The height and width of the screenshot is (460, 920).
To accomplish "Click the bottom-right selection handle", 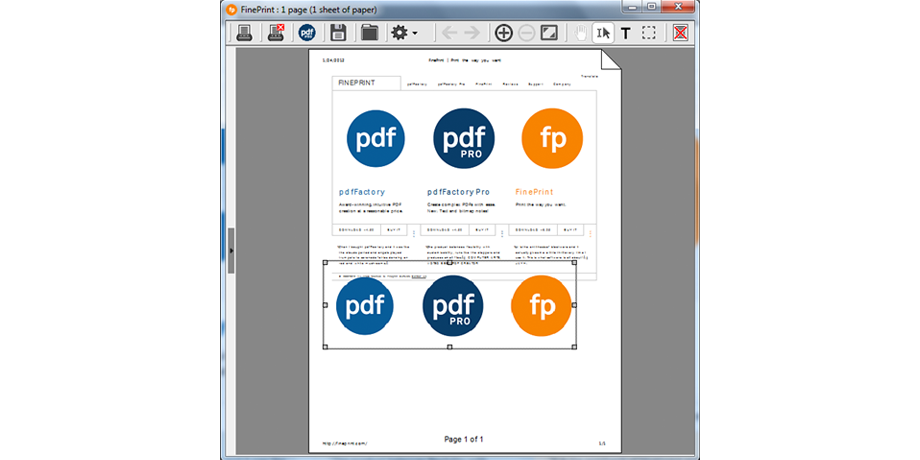I will pos(574,347).
